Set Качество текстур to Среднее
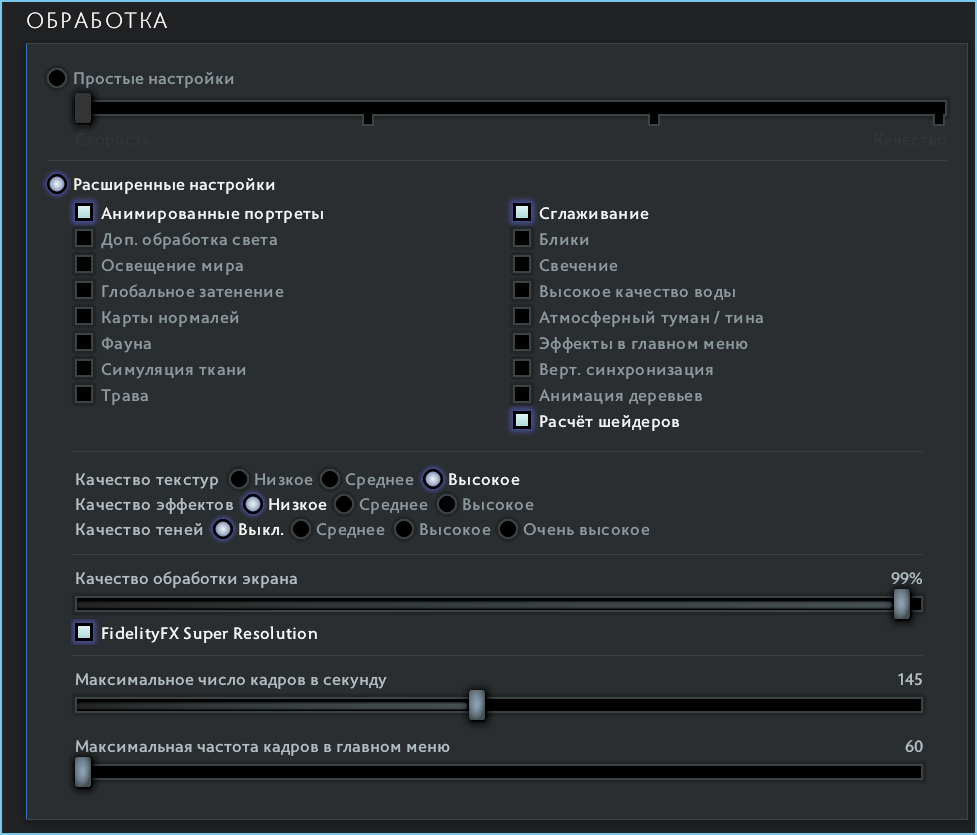This screenshot has width=977, height=835. click(330, 479)
